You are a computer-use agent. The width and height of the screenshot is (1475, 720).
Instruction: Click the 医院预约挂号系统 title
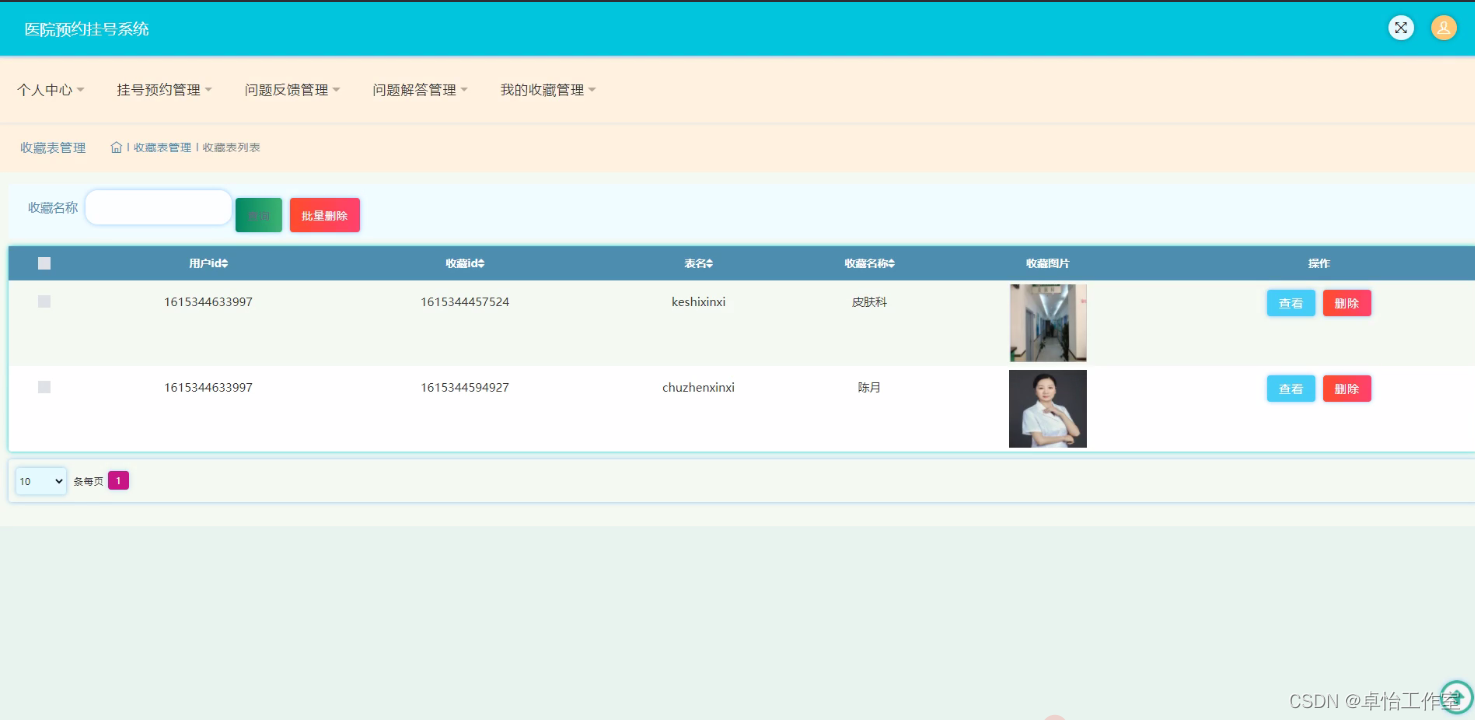click(x=87, y=29)
